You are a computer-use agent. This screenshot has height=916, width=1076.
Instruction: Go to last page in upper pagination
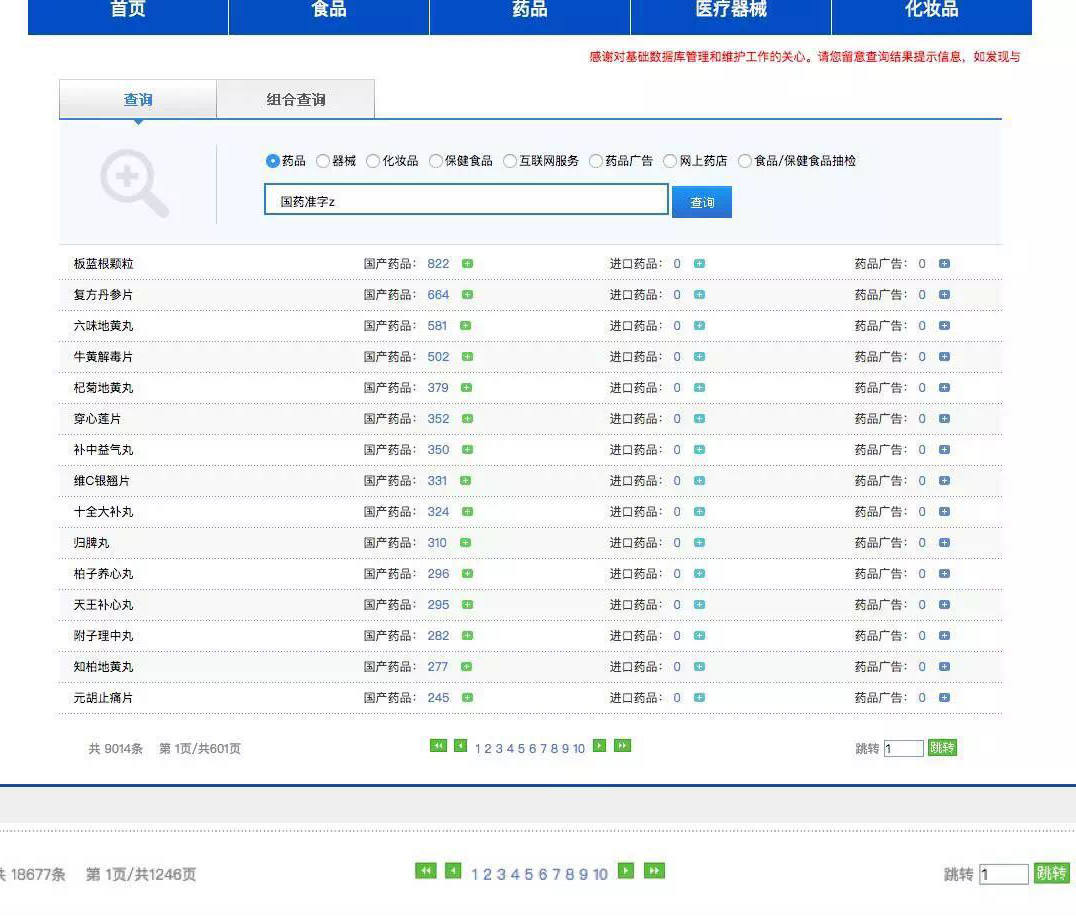pos(622,746)
